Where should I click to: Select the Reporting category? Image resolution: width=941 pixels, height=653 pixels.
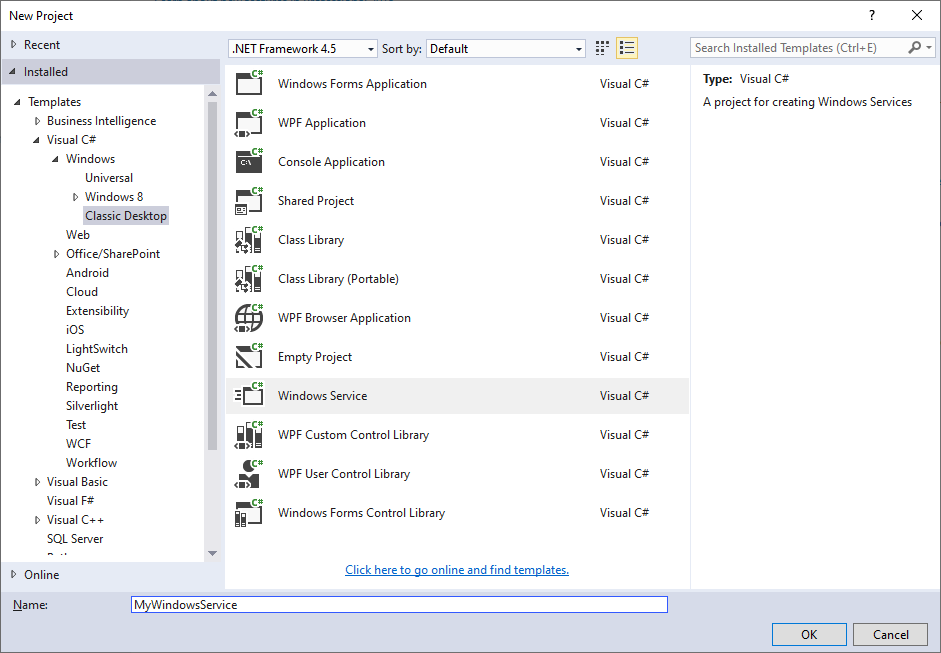(x=92, y=387)
